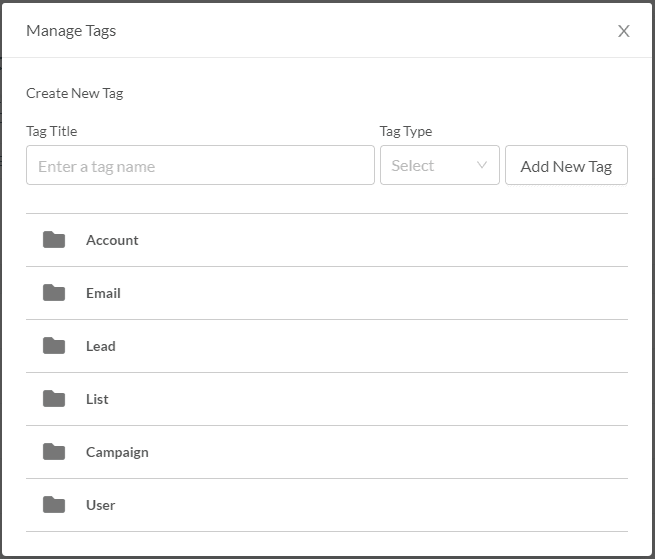
Task: Click the folder icon beside Email
Action: pos(54,293)
